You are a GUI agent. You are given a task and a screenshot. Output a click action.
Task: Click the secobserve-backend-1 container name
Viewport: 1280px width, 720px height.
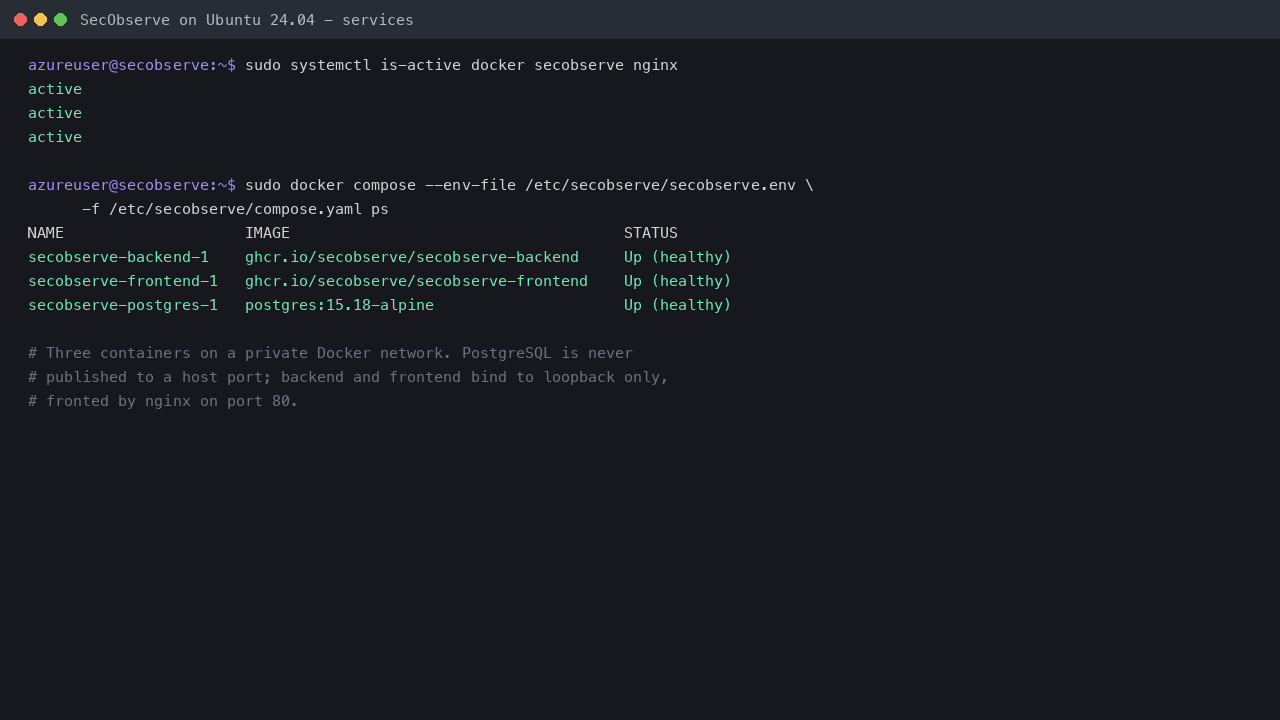tap(118, 257)
